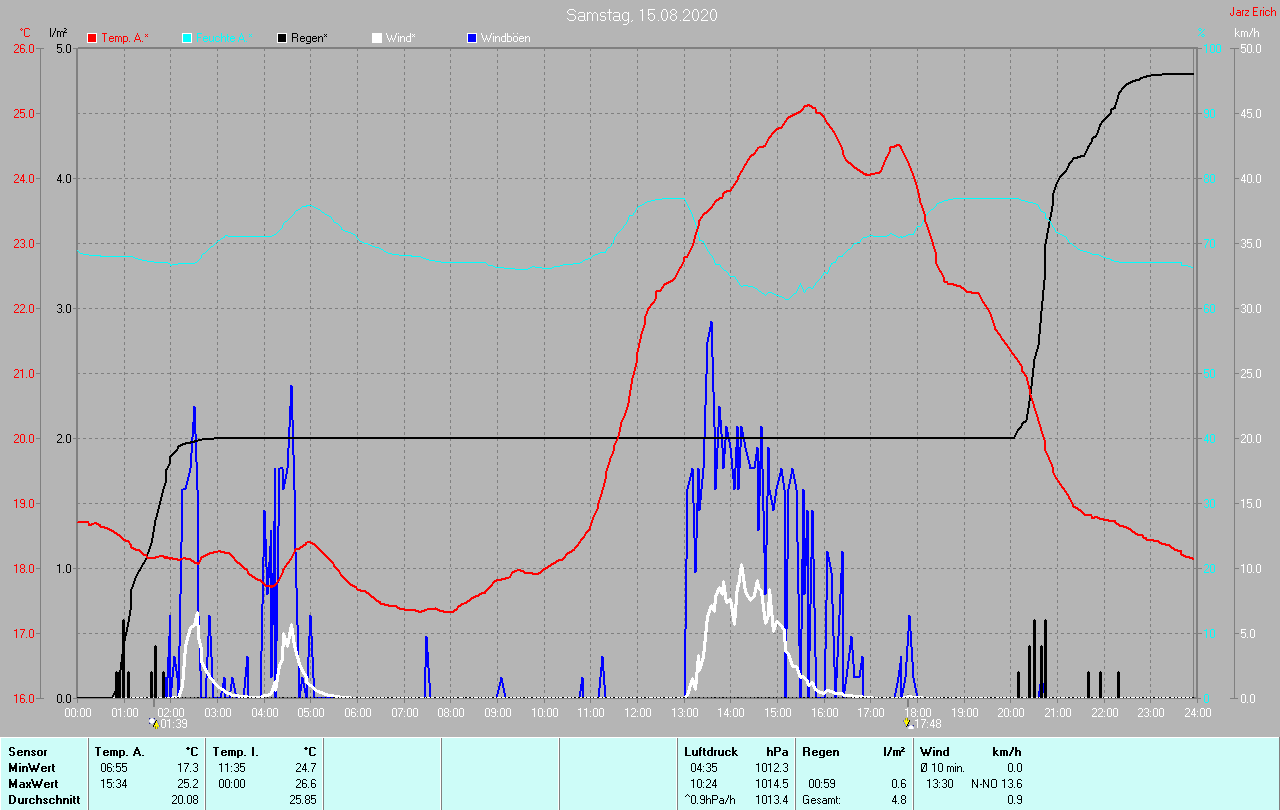Click the sunset marker at 17:48

tap(908, 722)
